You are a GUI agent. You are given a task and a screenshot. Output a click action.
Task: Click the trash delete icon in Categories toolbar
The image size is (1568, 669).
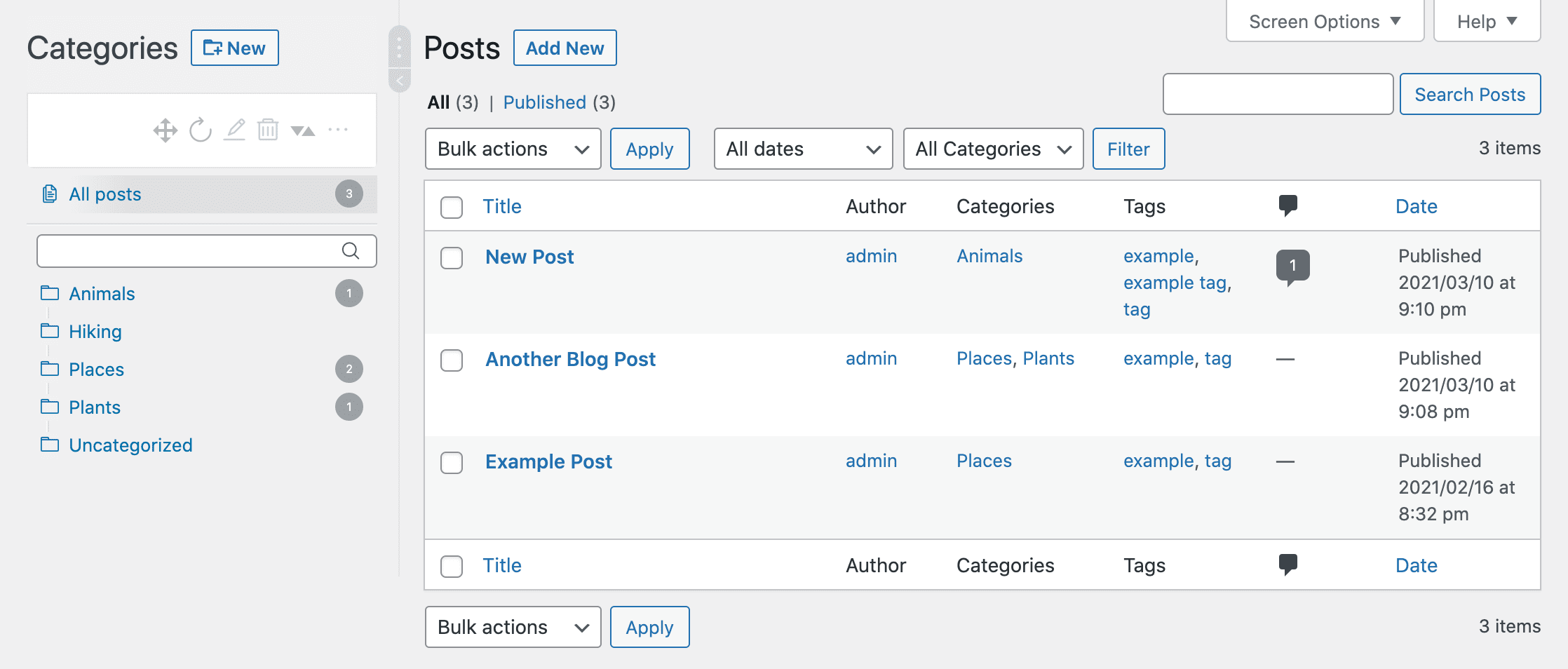tap(268, 129)
